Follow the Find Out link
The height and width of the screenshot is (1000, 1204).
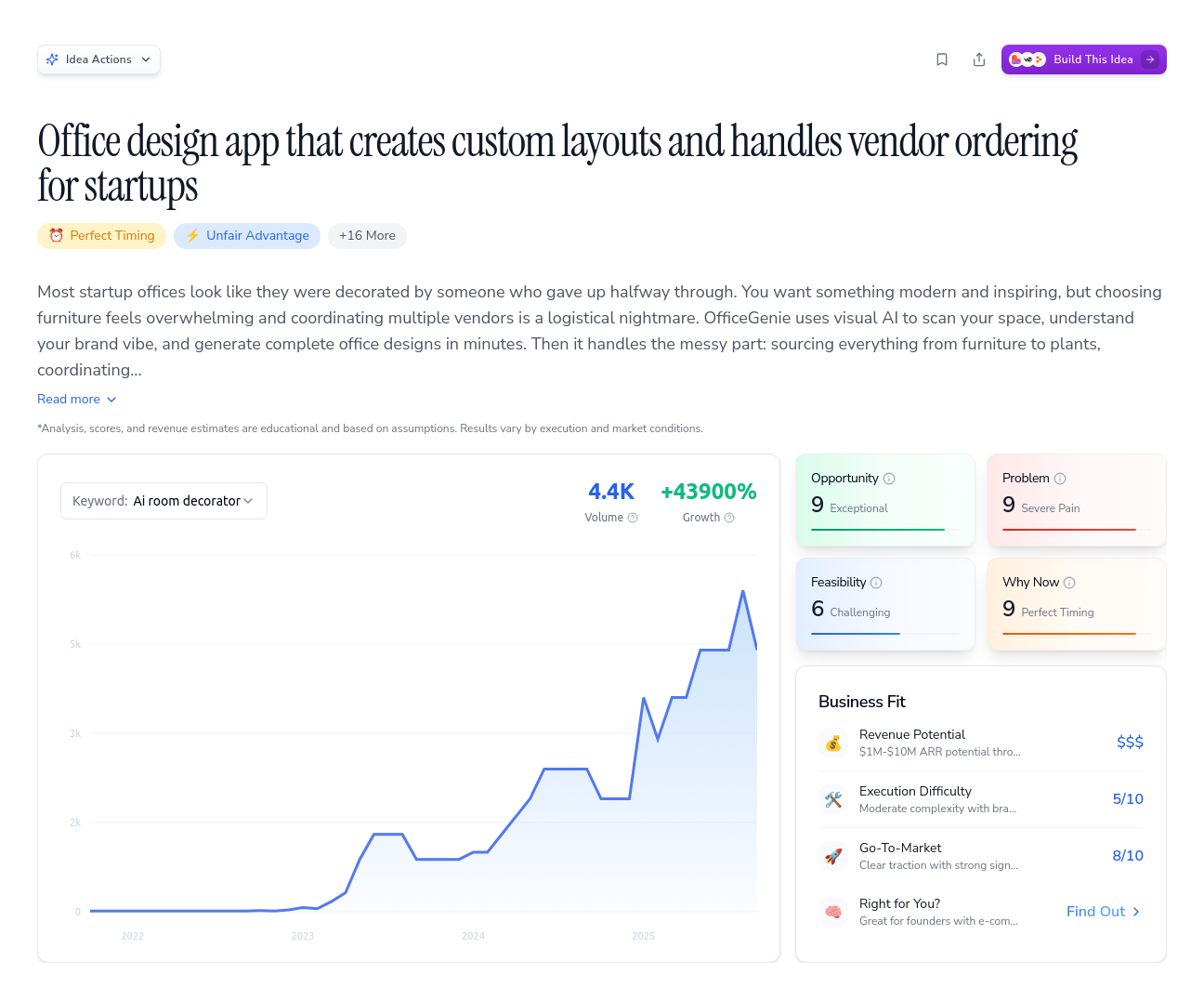[1102, 912]
